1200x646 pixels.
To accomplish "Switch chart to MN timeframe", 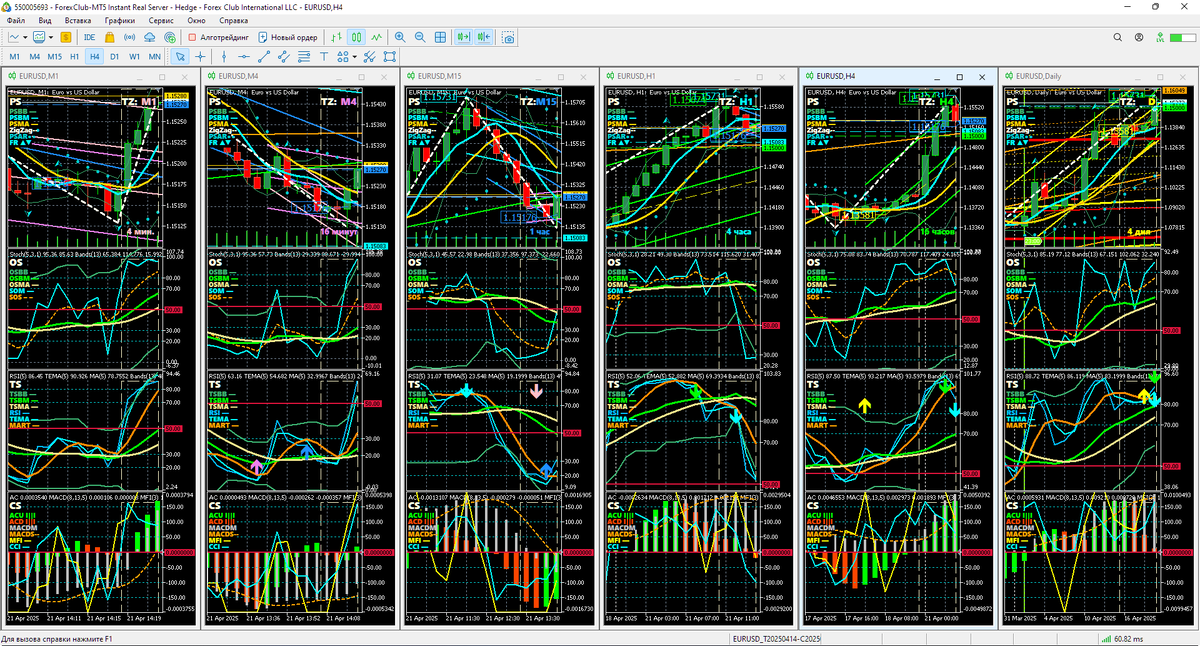I will (x=155, y=57).
